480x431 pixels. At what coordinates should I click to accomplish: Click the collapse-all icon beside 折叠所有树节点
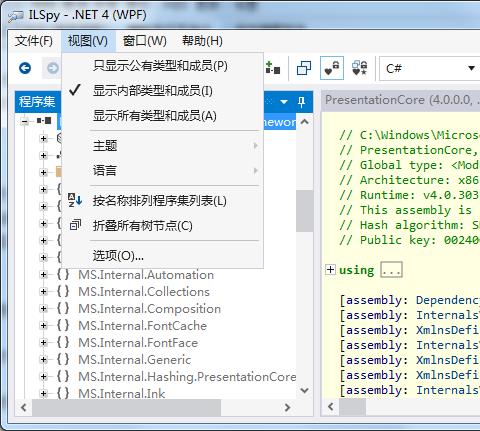coord(75,225)
